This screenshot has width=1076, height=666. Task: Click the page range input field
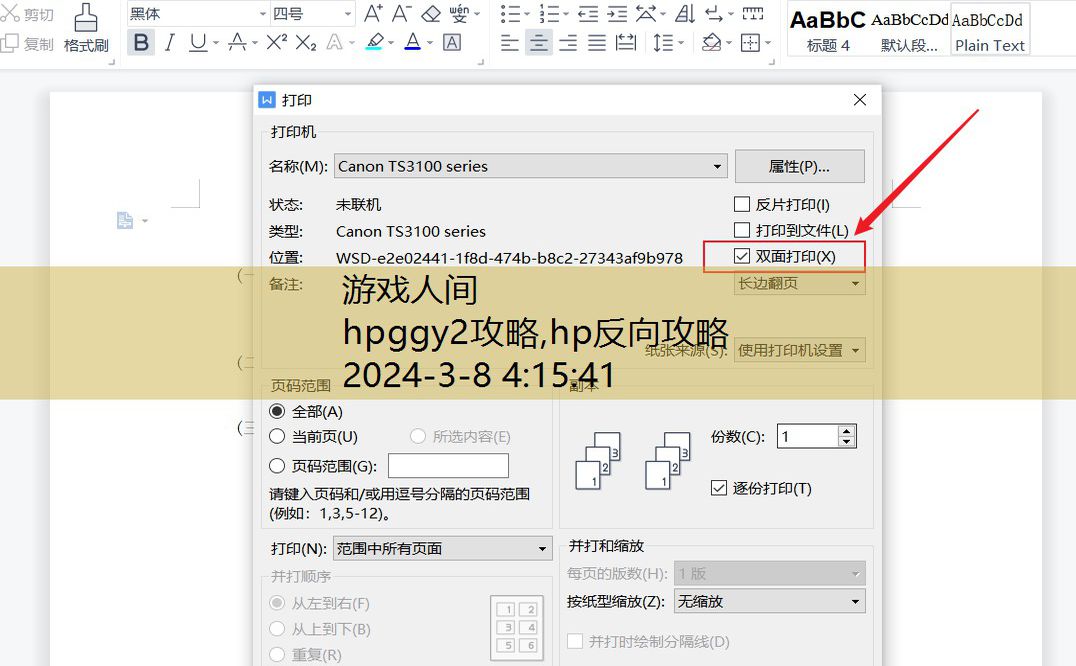point(448,466)
